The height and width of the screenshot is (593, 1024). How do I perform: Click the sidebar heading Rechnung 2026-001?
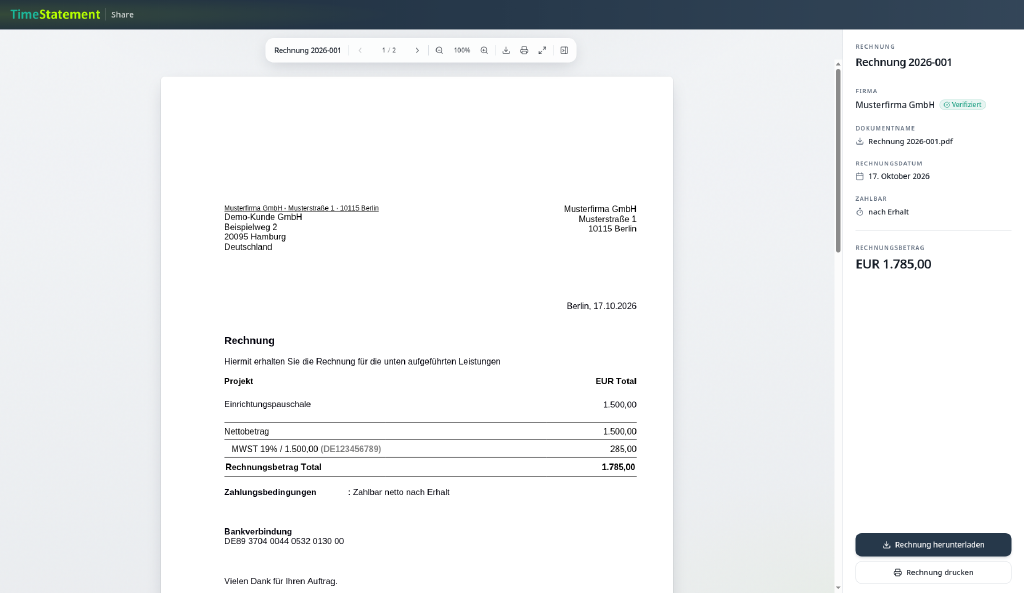(904, 62)
